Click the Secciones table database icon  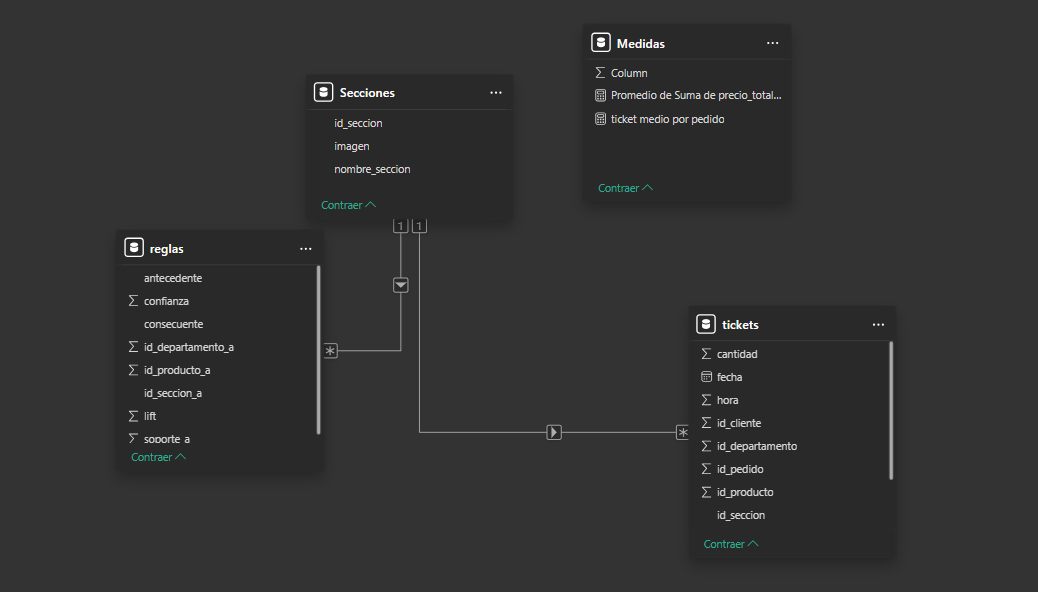323,92
